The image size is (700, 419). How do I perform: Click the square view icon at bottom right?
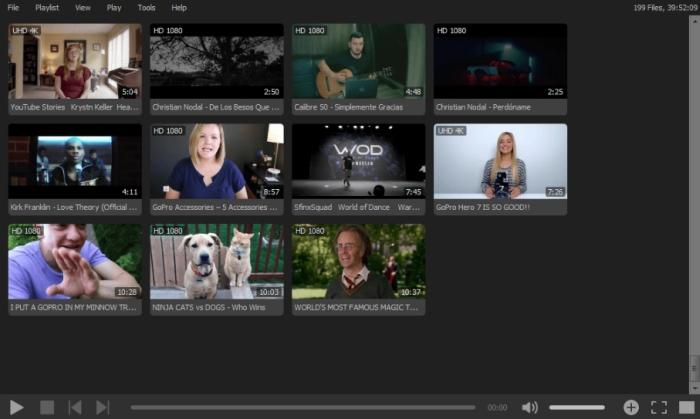click(687, 407)
